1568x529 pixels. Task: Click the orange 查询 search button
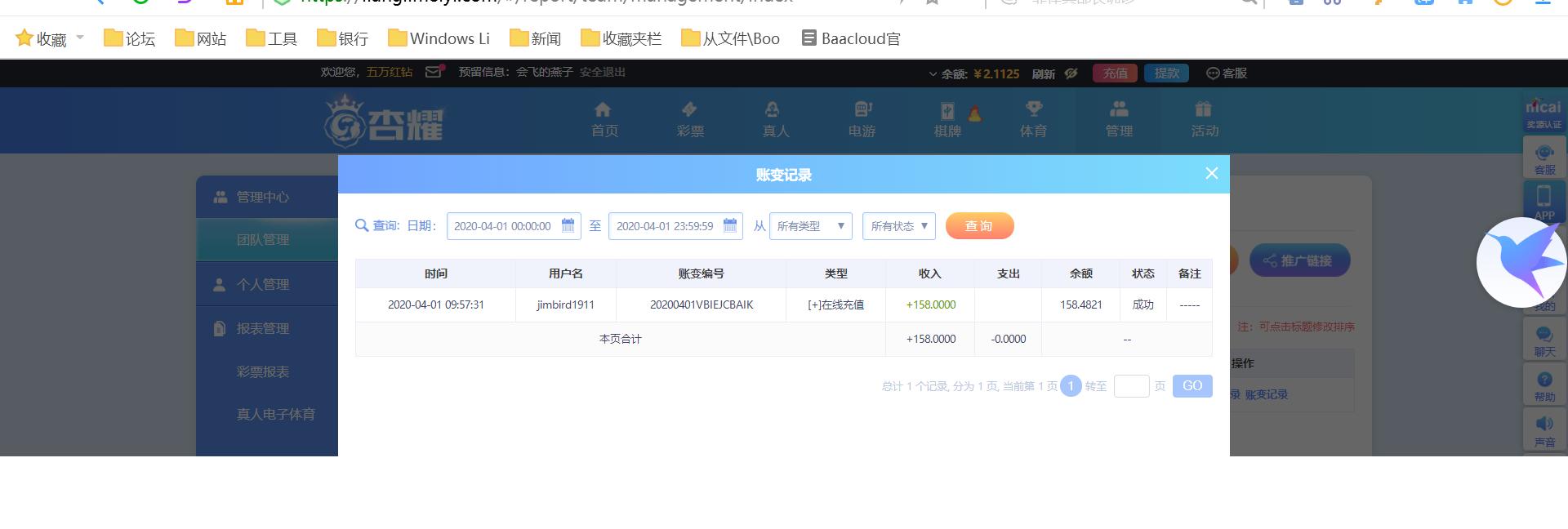tap(980, 226)
